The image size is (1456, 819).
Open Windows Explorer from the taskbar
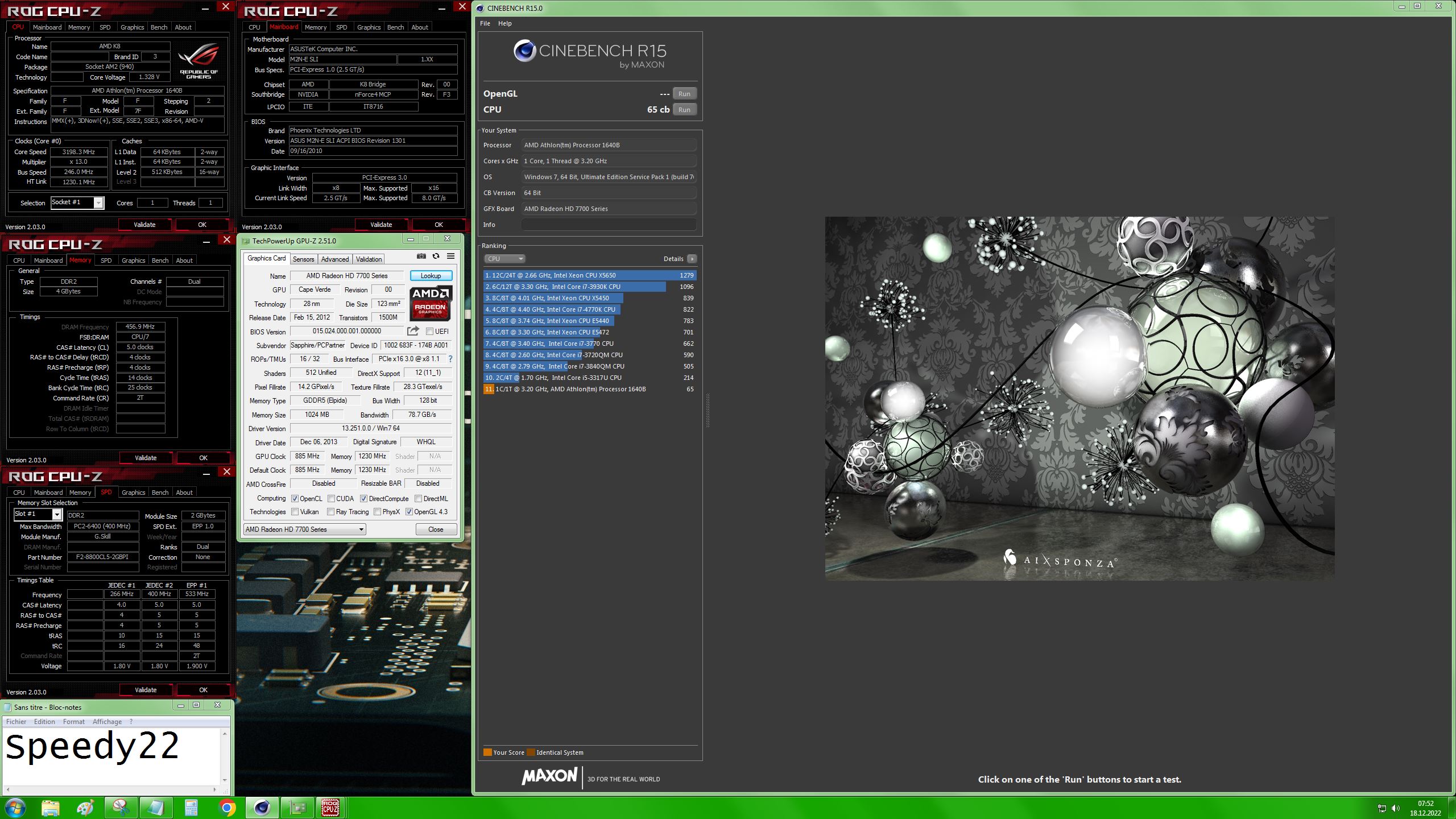[x=50, y=808]
